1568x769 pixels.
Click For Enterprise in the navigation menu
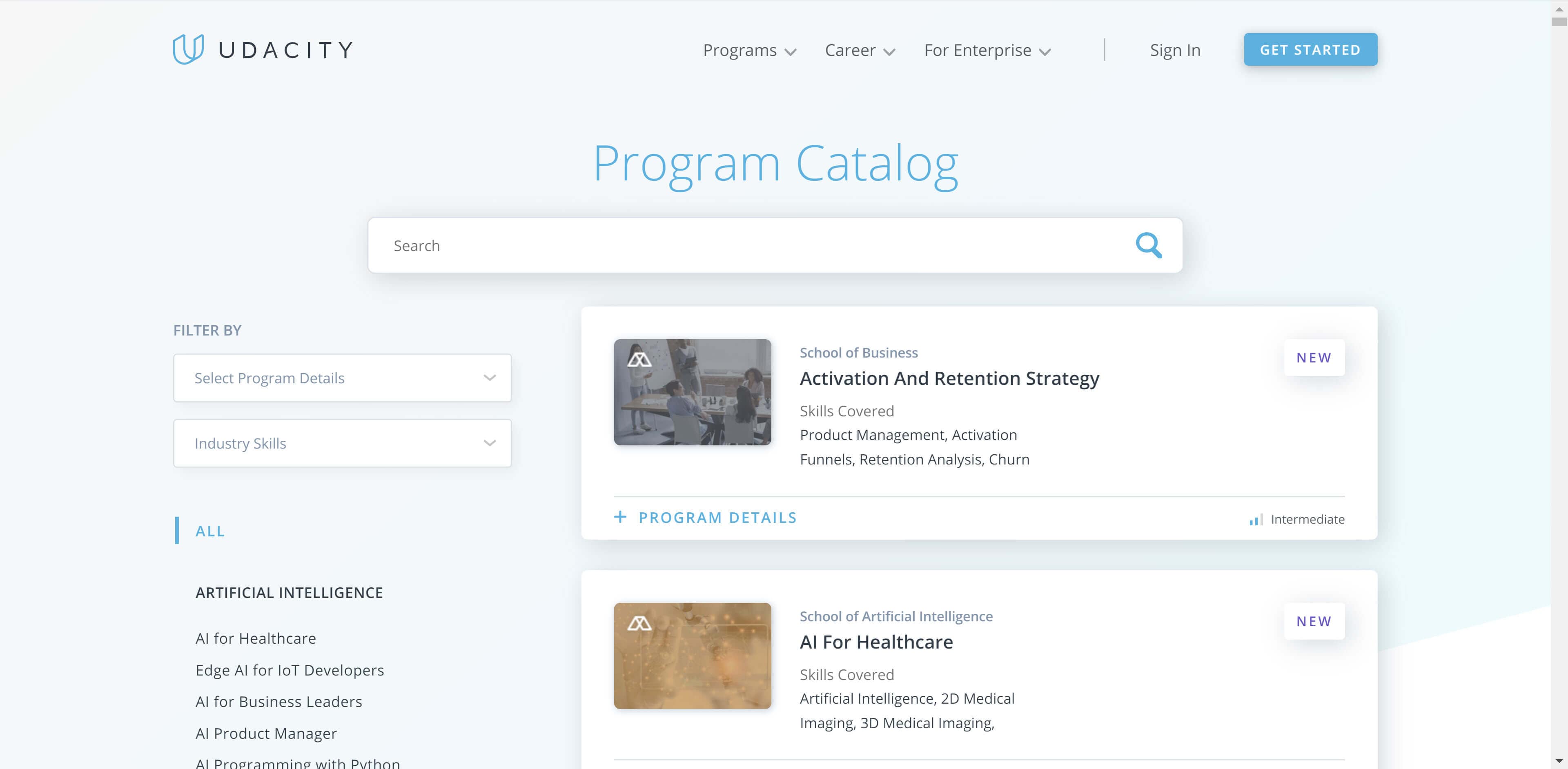click(x=986, y=50)
